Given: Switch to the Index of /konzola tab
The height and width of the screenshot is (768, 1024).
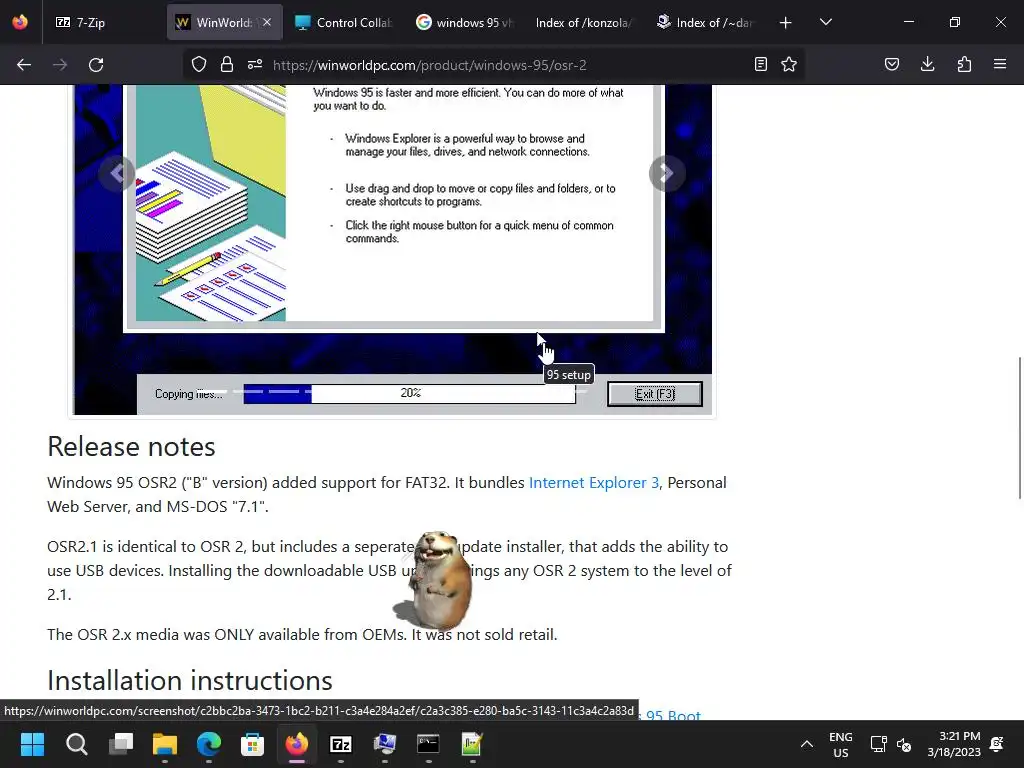Looking at the screenshot, I should [x=583, y=22].
